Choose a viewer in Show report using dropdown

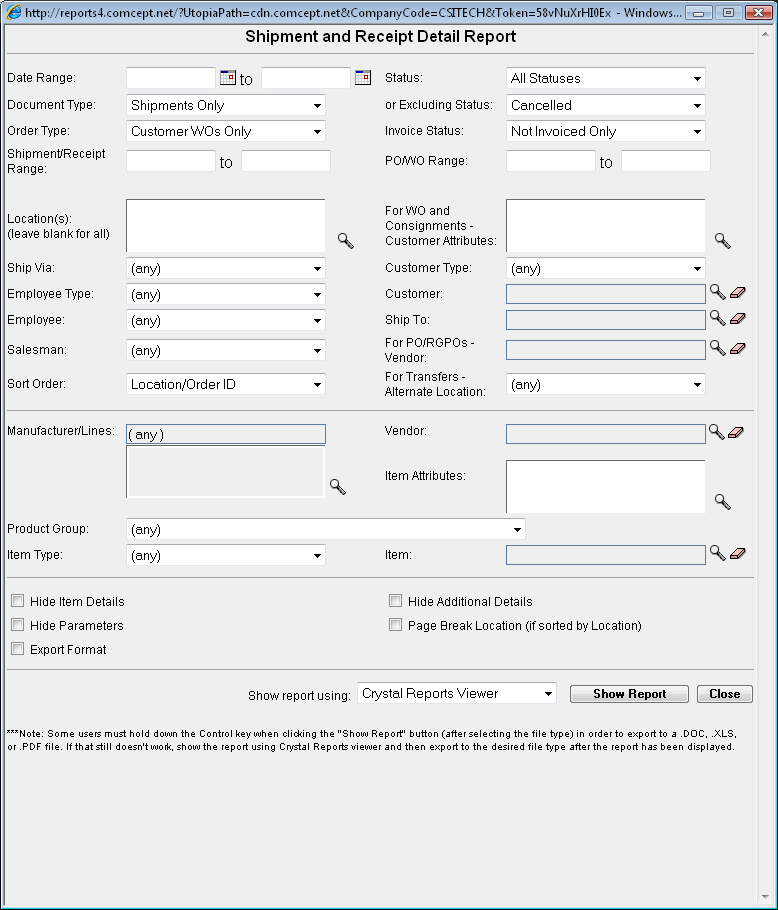coord(457,693)
